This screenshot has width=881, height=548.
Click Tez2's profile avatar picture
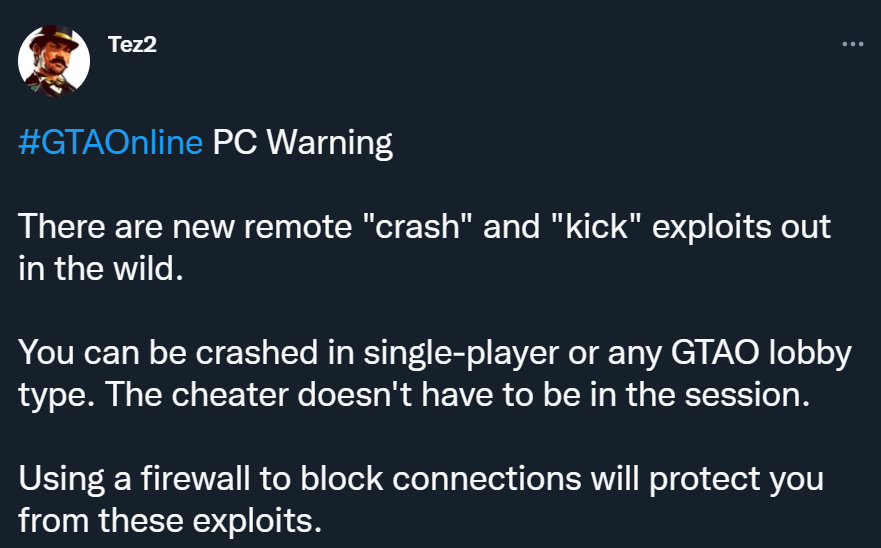click(54, 61)
